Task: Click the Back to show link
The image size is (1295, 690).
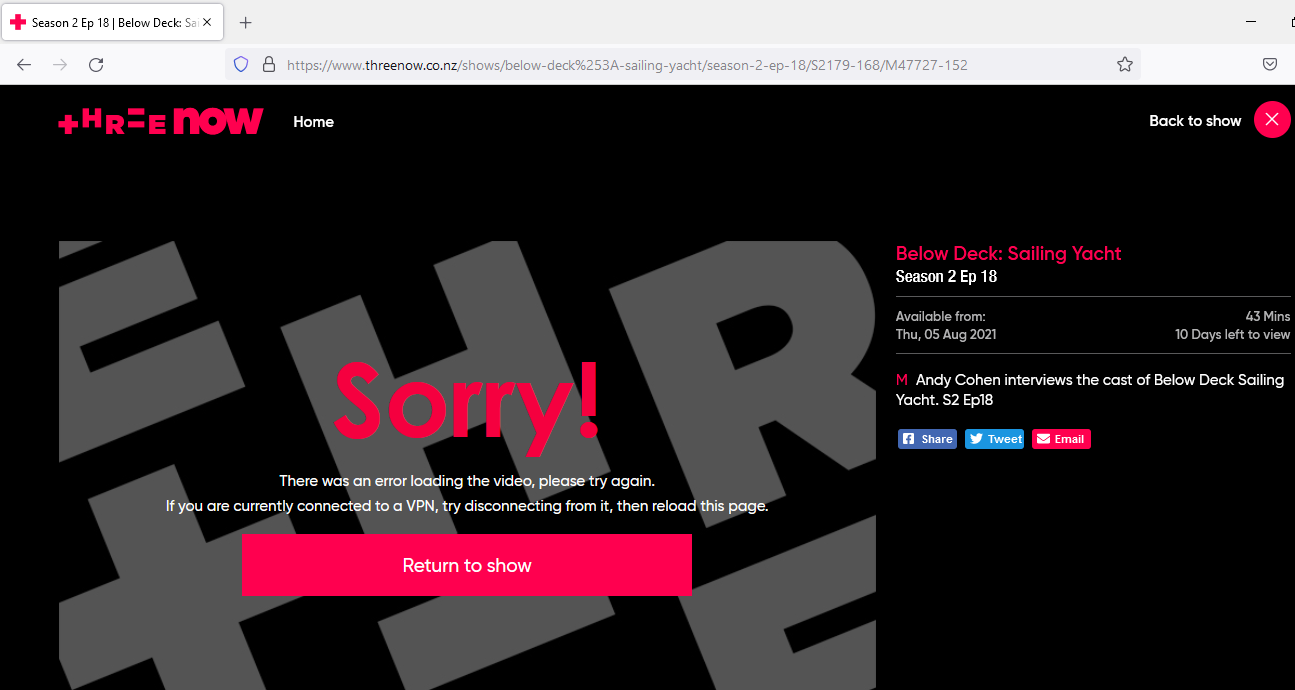Action: (1195, 121)
